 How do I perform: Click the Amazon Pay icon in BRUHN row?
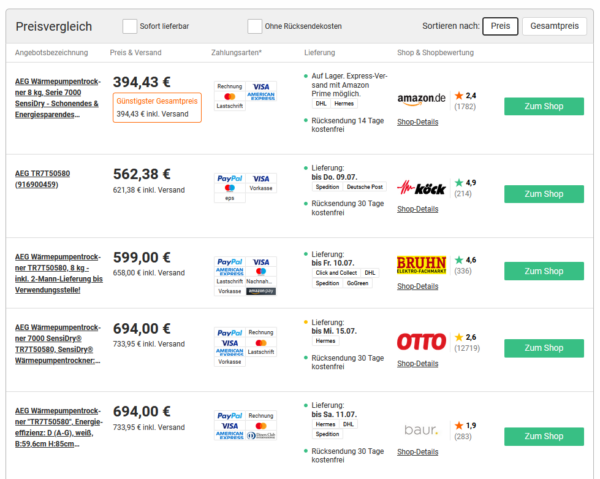(x=261, y=291)
